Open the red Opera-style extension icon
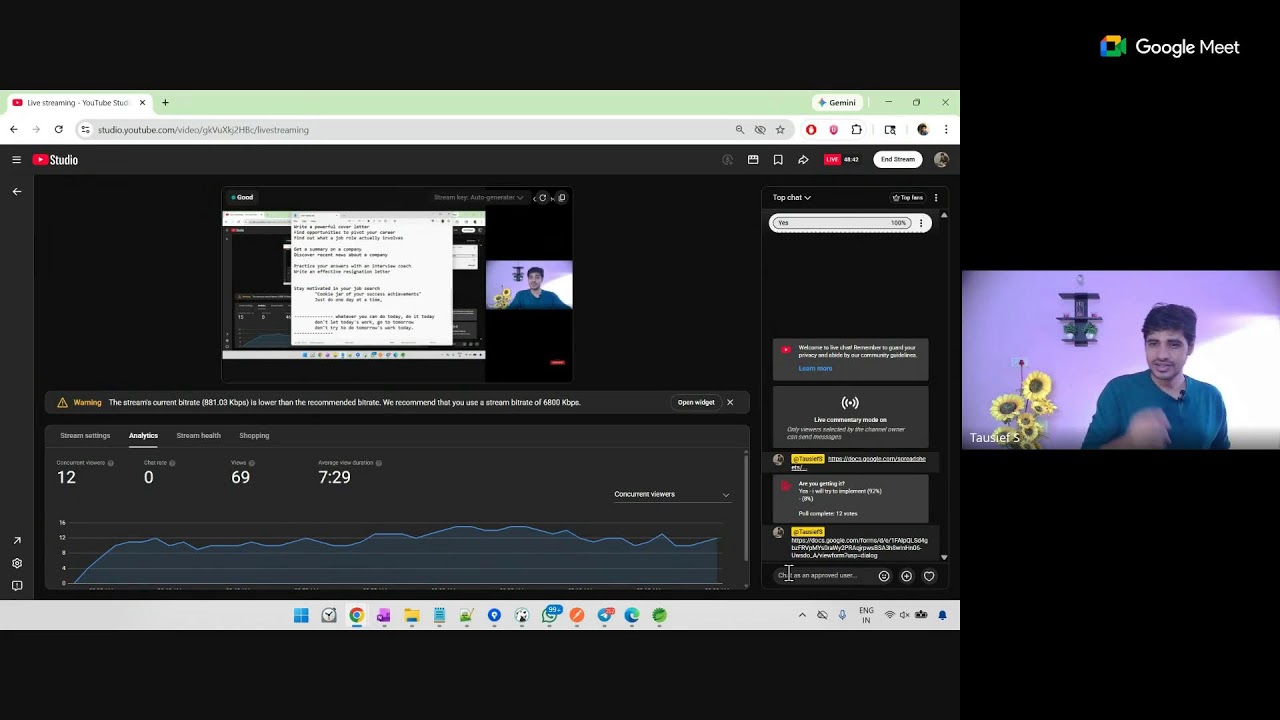The height and width of the screenshot is (720, 1280). pos(811,129)
